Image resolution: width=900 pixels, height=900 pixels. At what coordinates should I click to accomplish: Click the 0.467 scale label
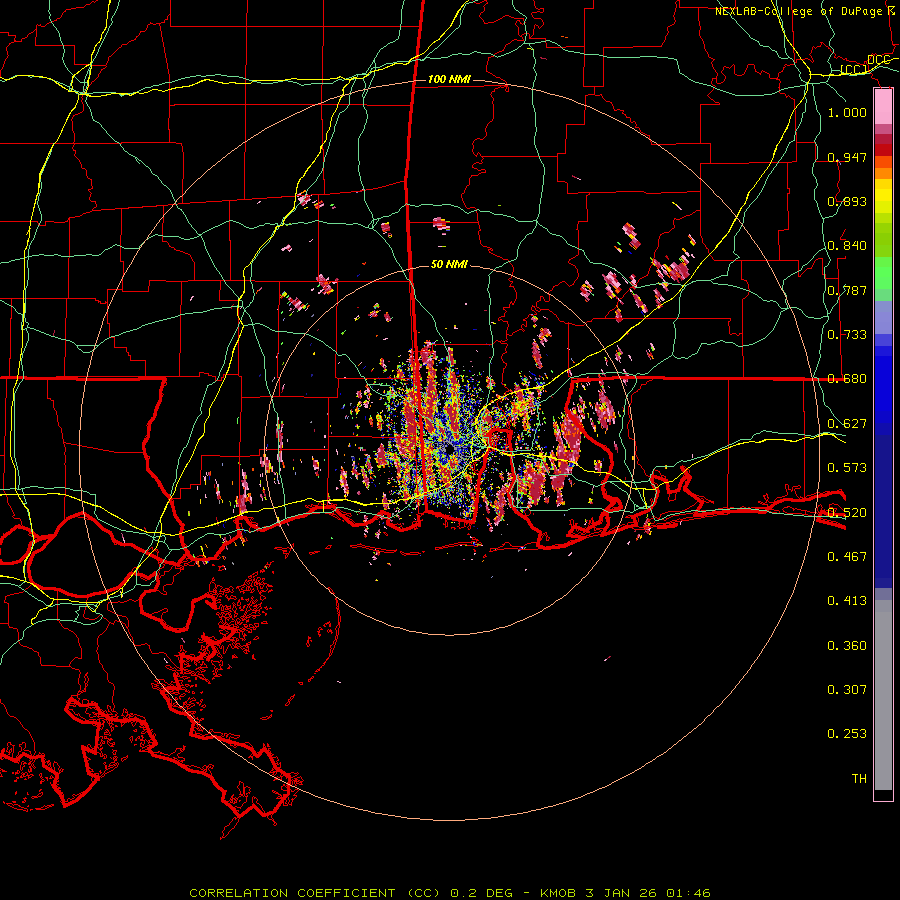pos(847,557)
